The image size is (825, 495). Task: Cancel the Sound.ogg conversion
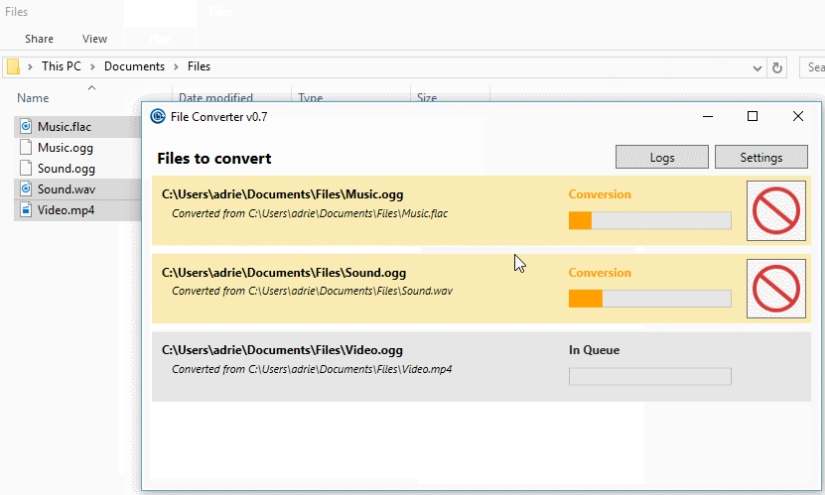coord(776,289)
